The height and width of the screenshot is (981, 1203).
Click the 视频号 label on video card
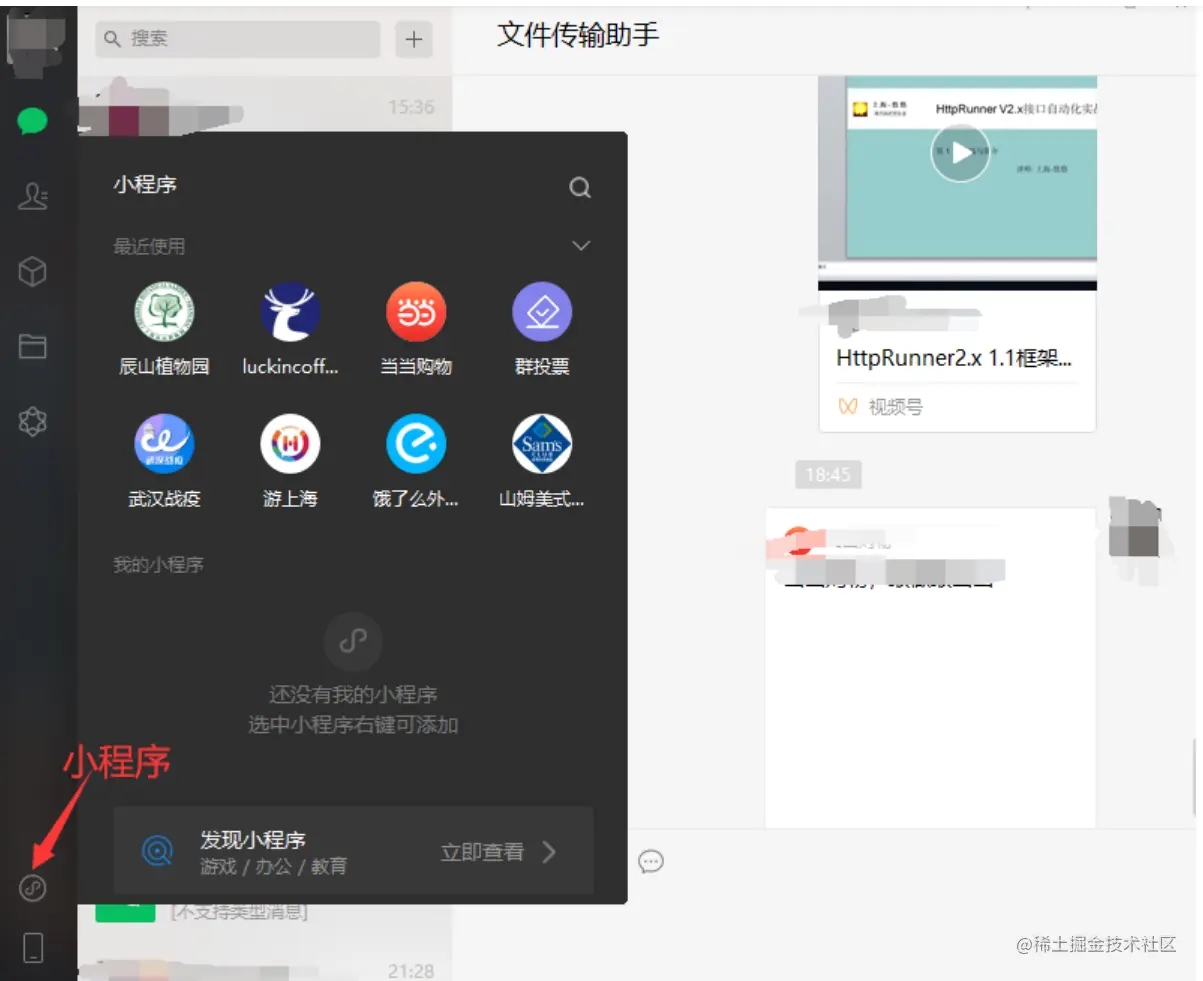tap(895, 407)
